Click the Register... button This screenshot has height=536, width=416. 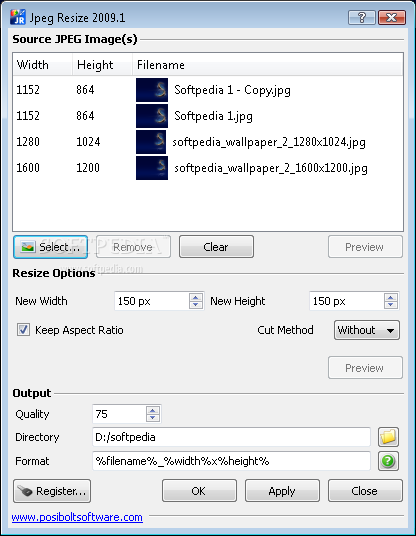pos(52,491)
